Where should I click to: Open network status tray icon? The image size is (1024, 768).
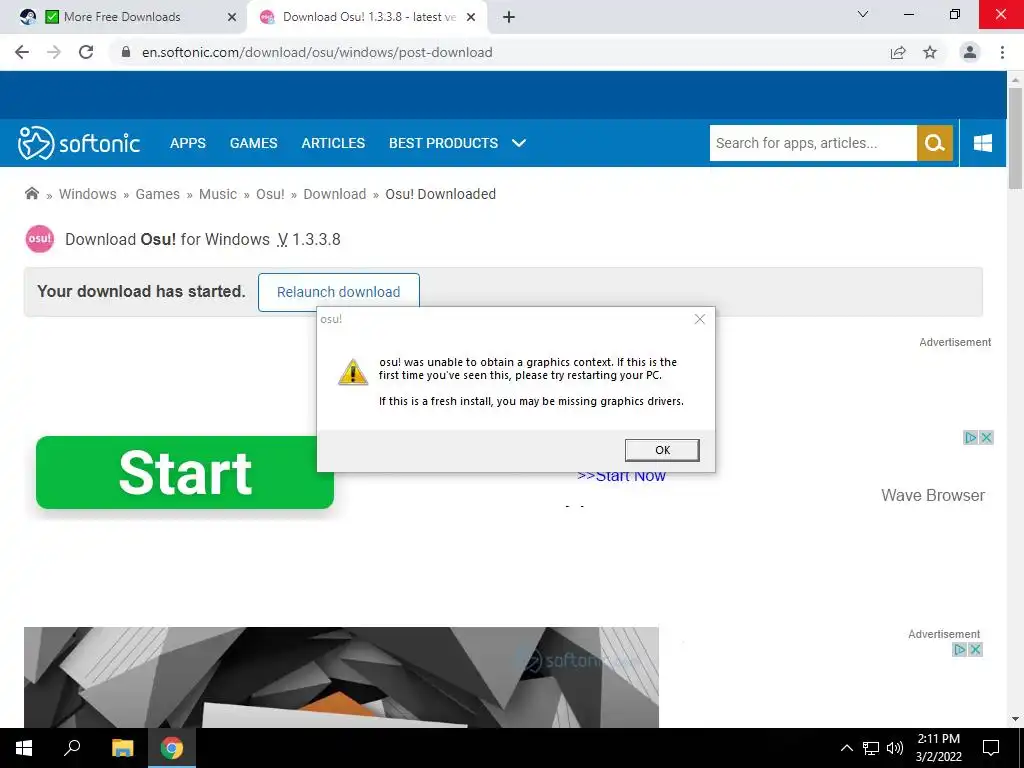pyautogui.click(x=871, y=748)
